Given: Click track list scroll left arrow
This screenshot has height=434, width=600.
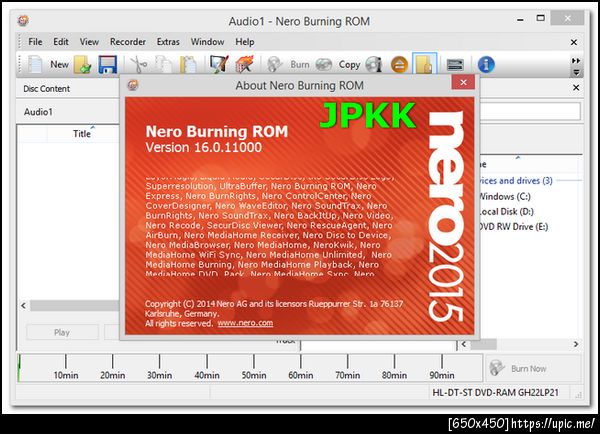Looking at the screenshot, I should pyautogui.click(x=24, y=305).
